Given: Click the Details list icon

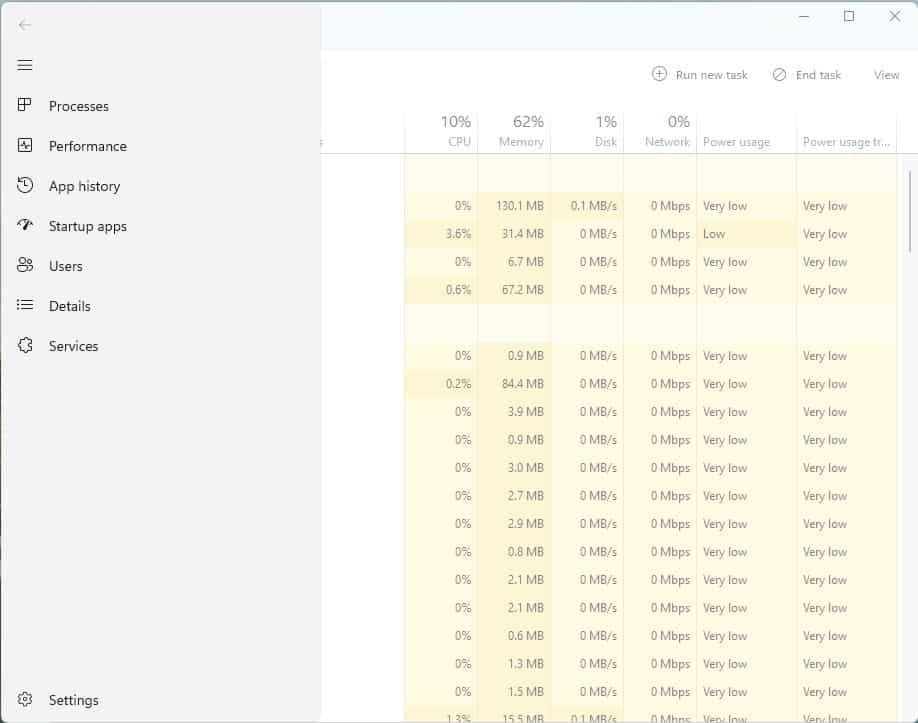Looking at the screenshot, I should click(x=24, y=306).
